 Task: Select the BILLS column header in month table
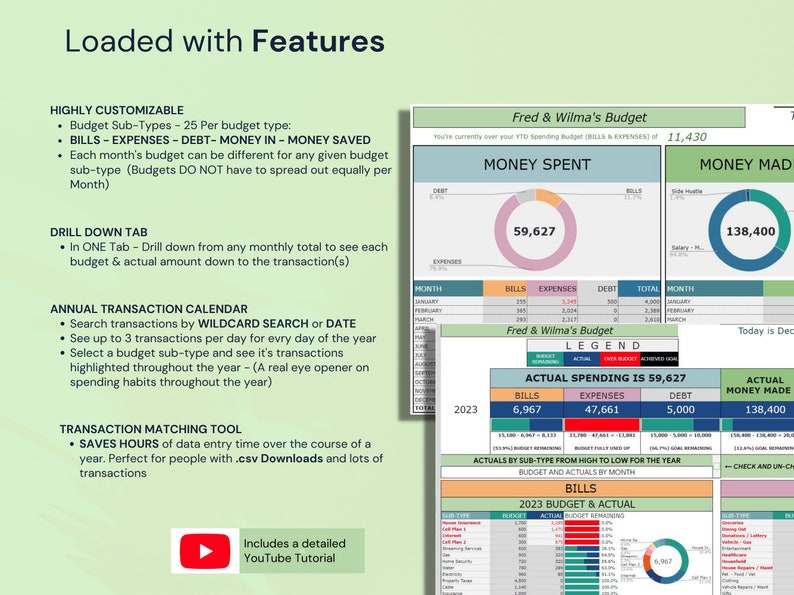tap(505, 289)
